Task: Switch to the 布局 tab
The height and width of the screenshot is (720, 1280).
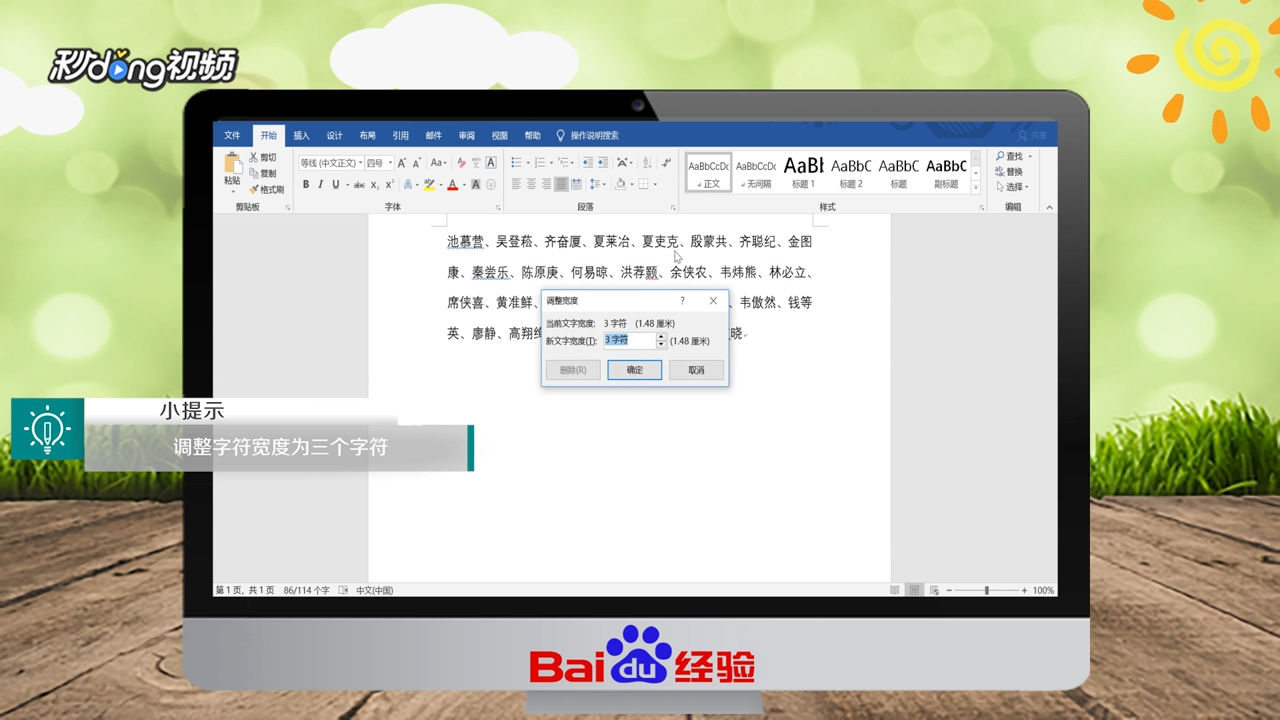Action: pyautogui.click(x=367, y=135)
